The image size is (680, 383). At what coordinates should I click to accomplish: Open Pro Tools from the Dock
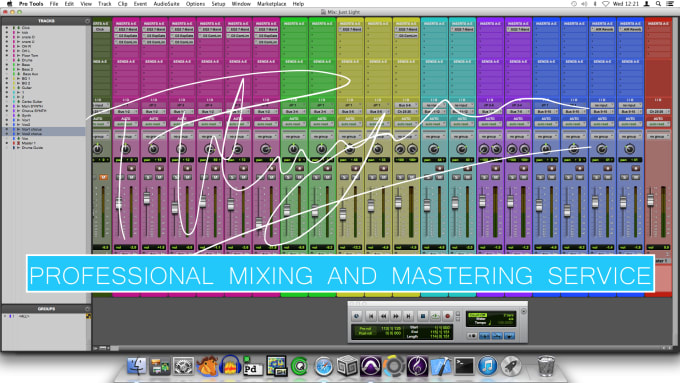(370, 367)
